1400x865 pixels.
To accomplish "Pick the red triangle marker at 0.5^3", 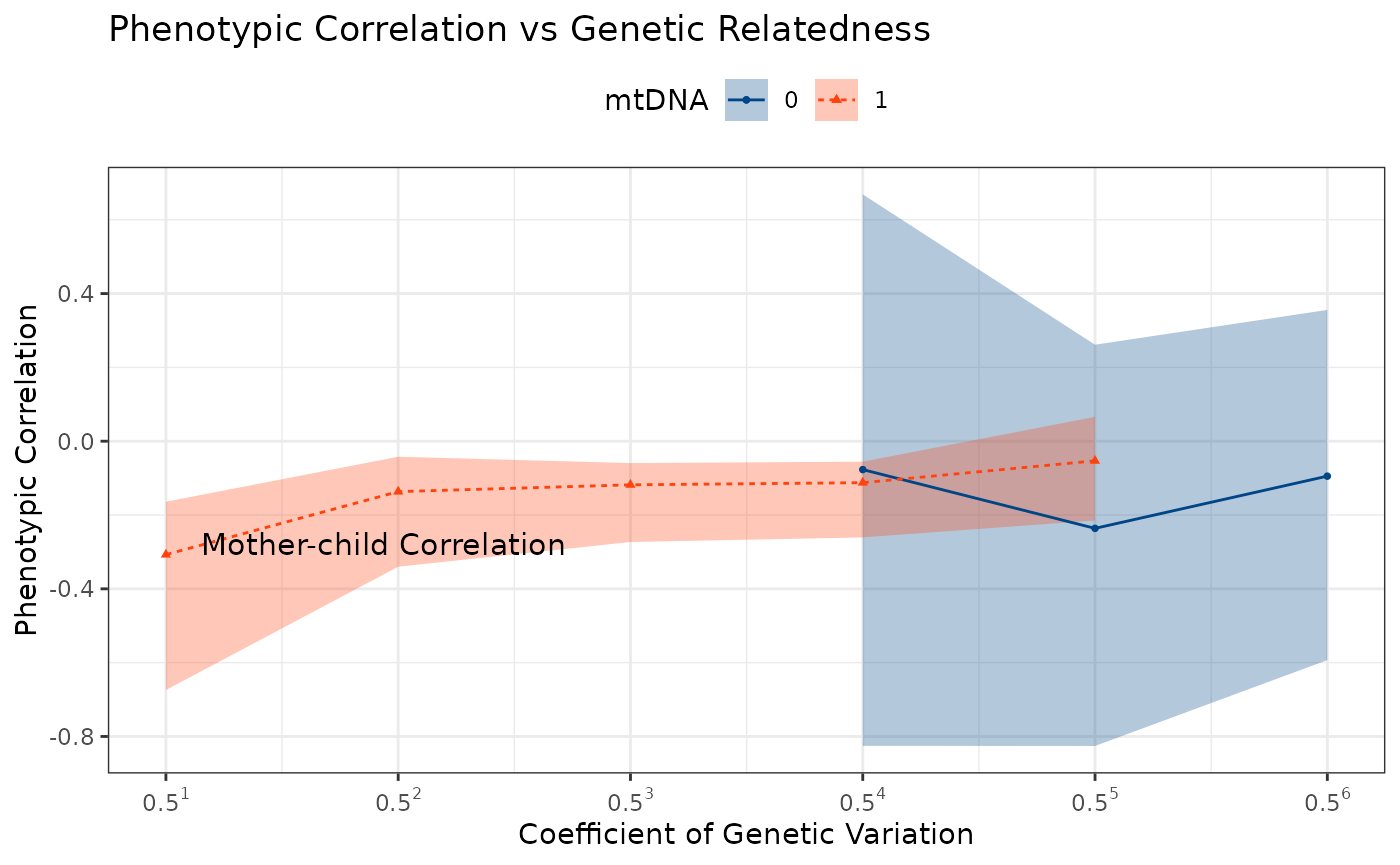I will tap(630, 484).
